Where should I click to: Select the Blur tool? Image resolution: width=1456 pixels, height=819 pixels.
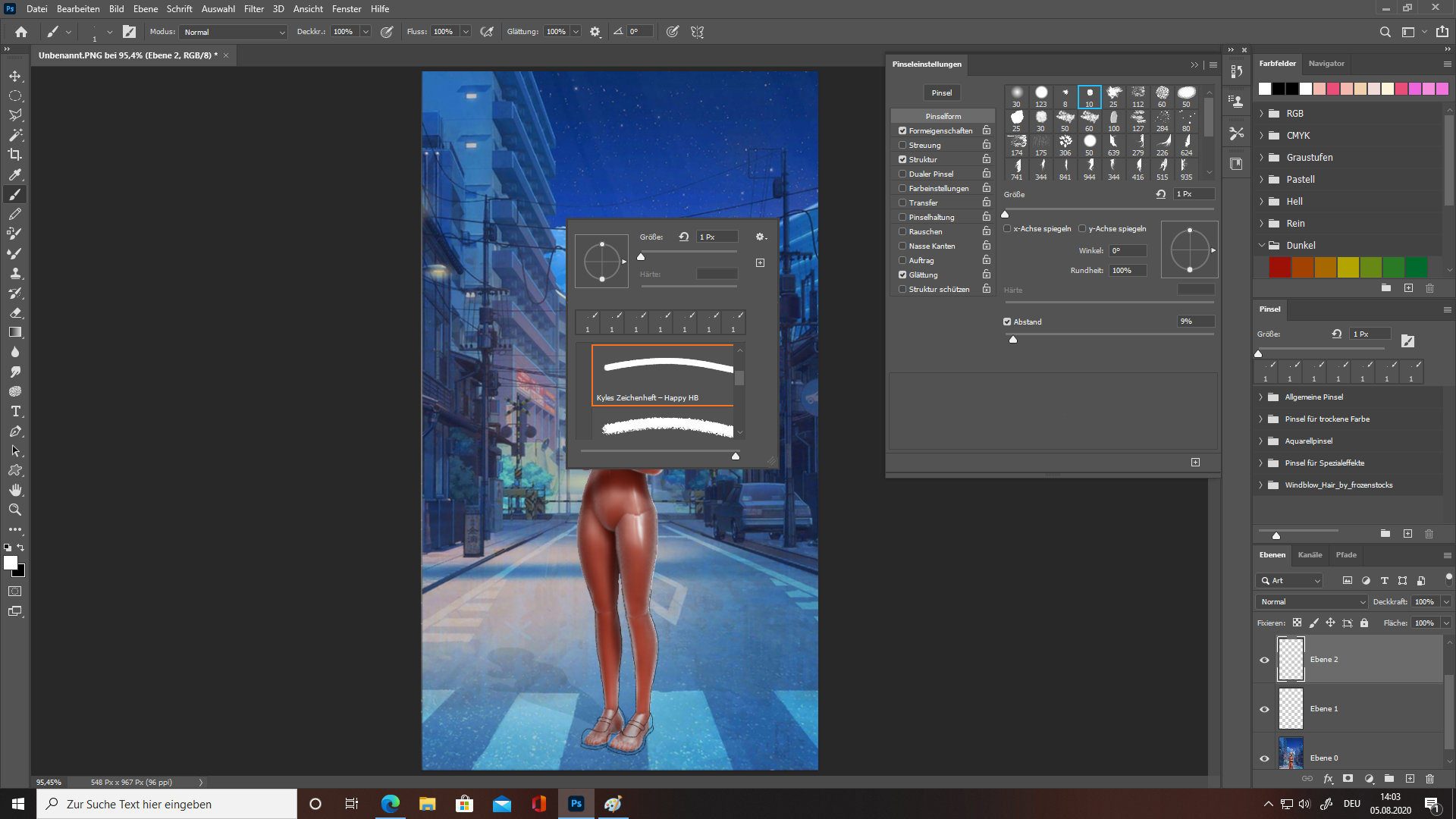tap(15, 352)
